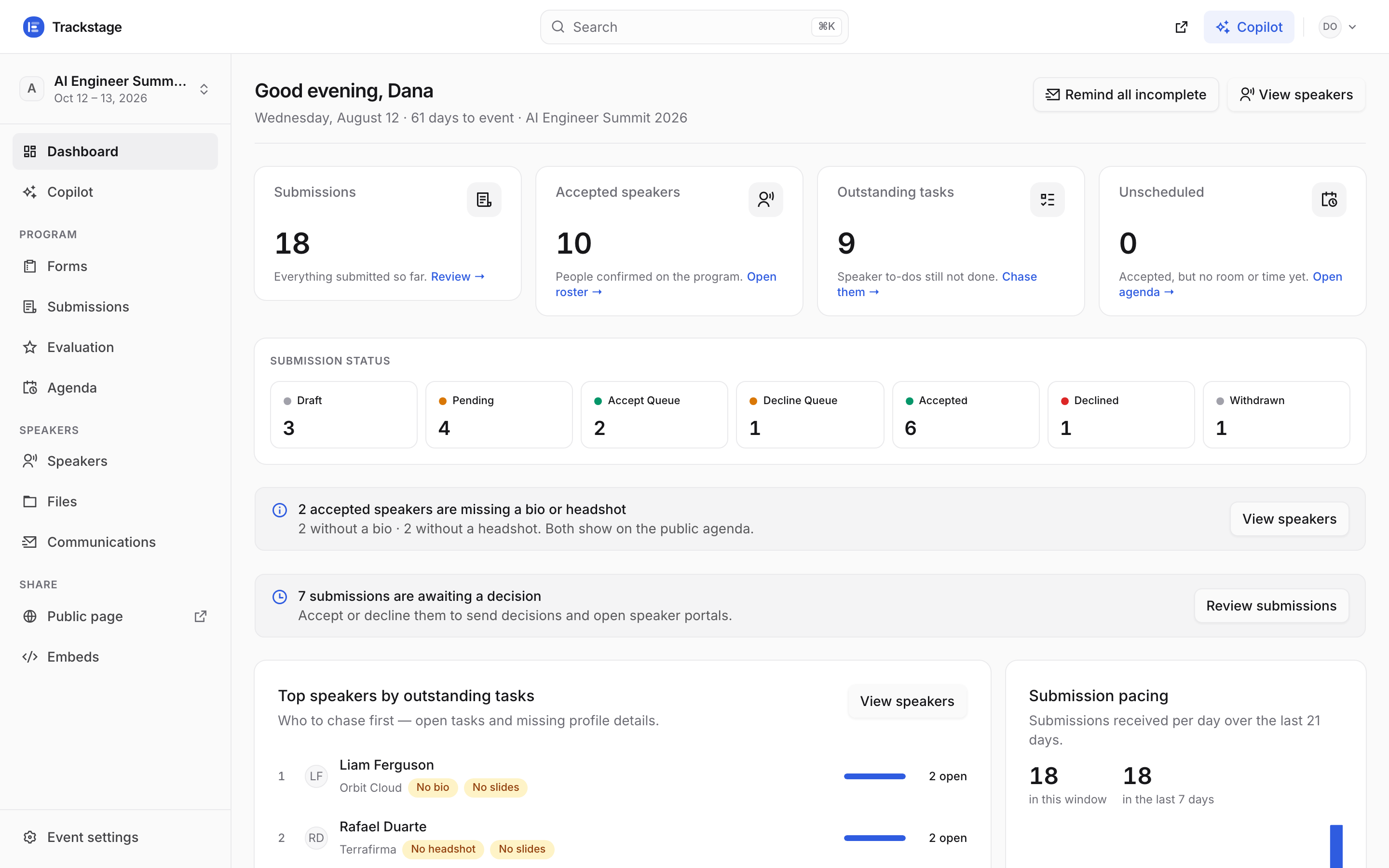Click the LF avatar for Liam Ferguson
The height and width of the screenshot is (868, 1389).
coord(316,776)
